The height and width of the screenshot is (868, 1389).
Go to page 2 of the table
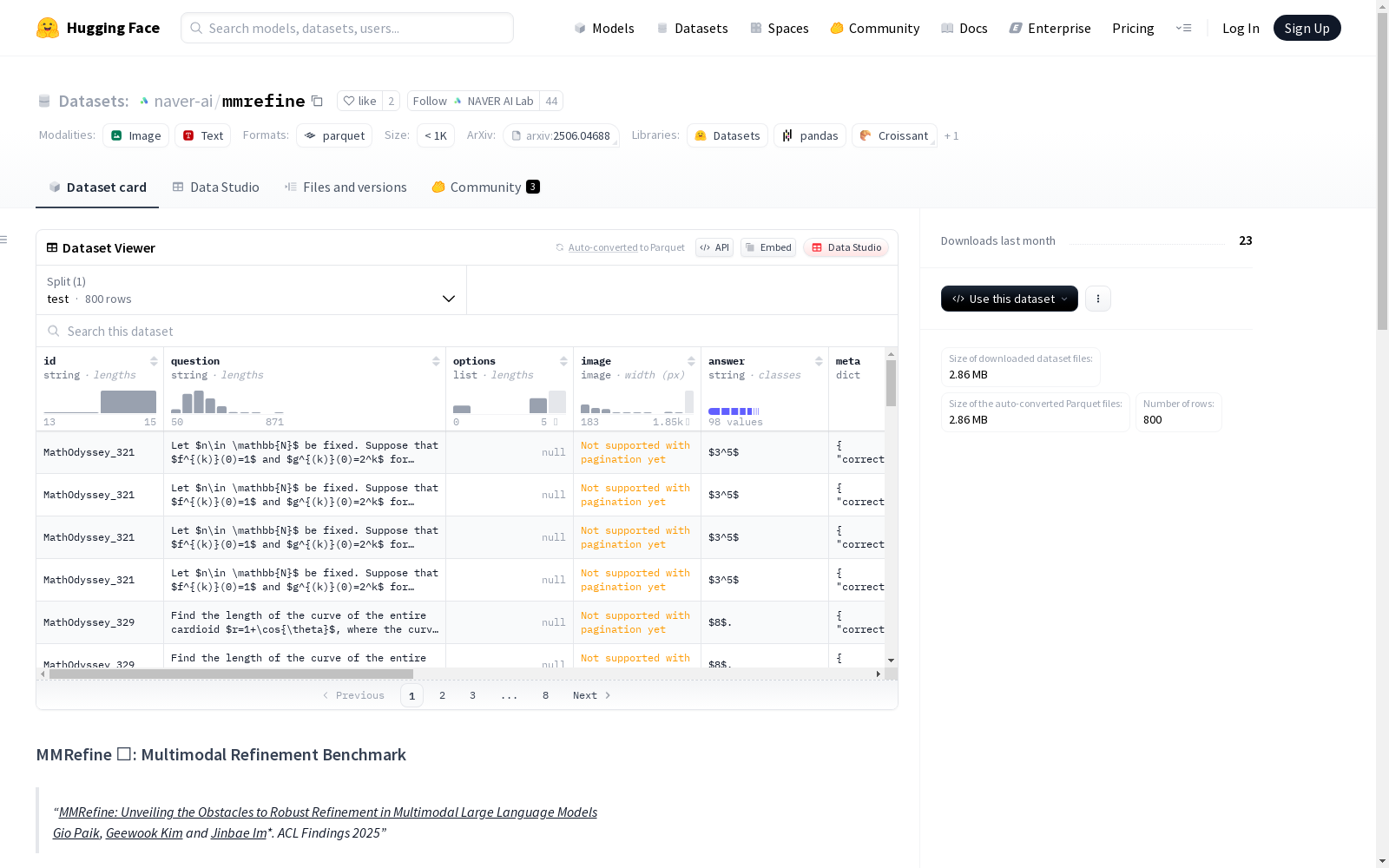coord(442,695)
